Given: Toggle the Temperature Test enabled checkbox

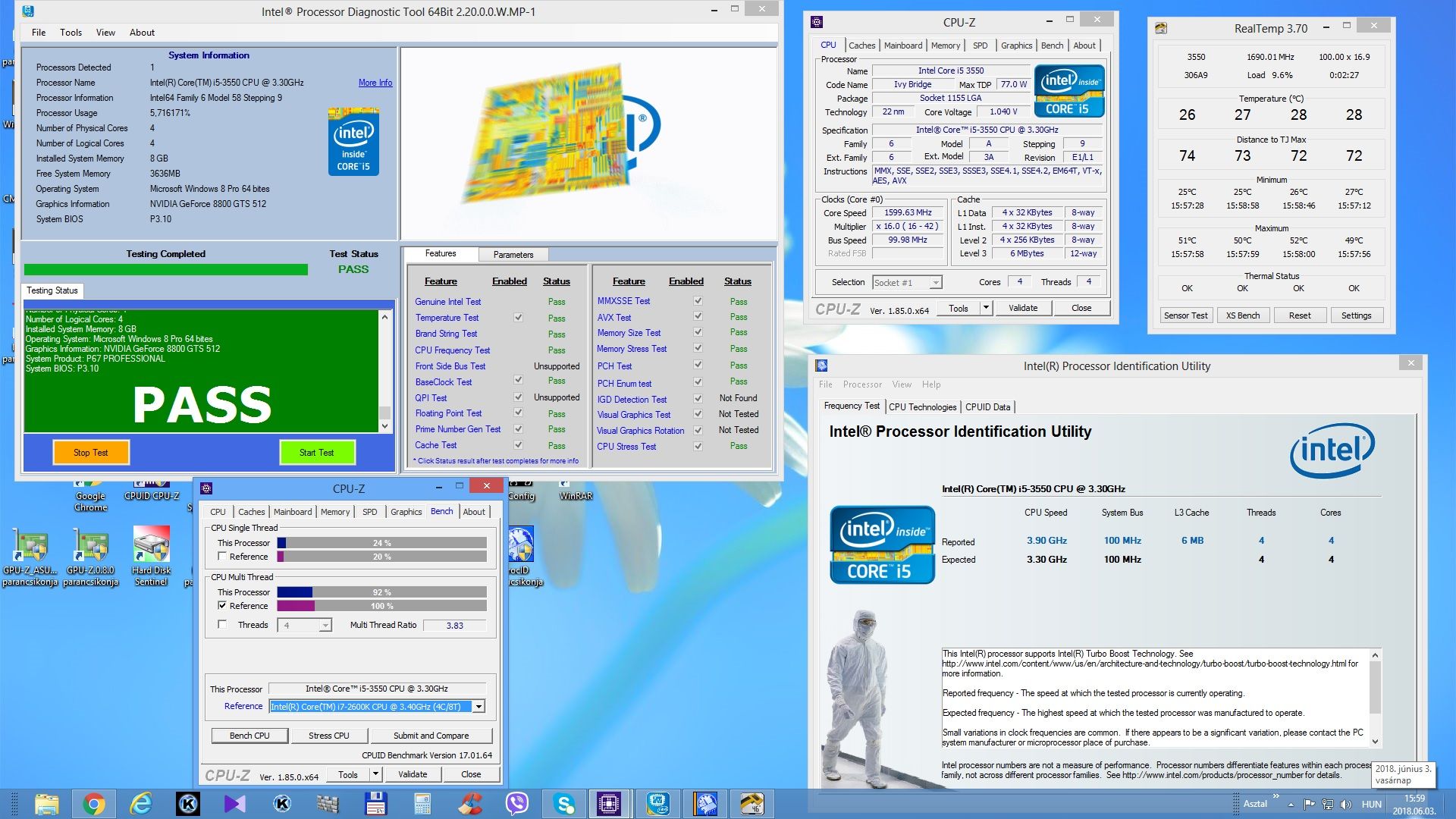Looking at the screenshot, I should [x=518, y=318].
